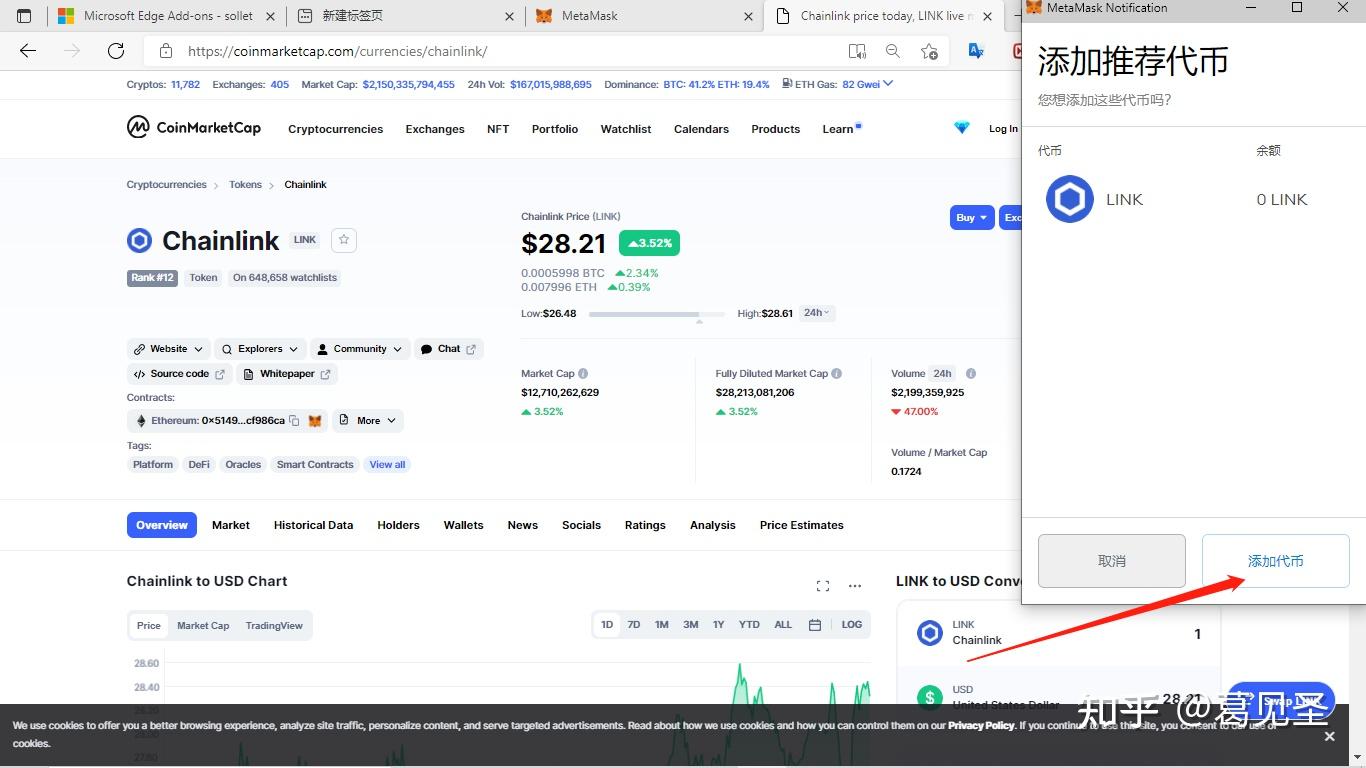
Task: Open chart more options ellipsis
Action: coord(855,586)
